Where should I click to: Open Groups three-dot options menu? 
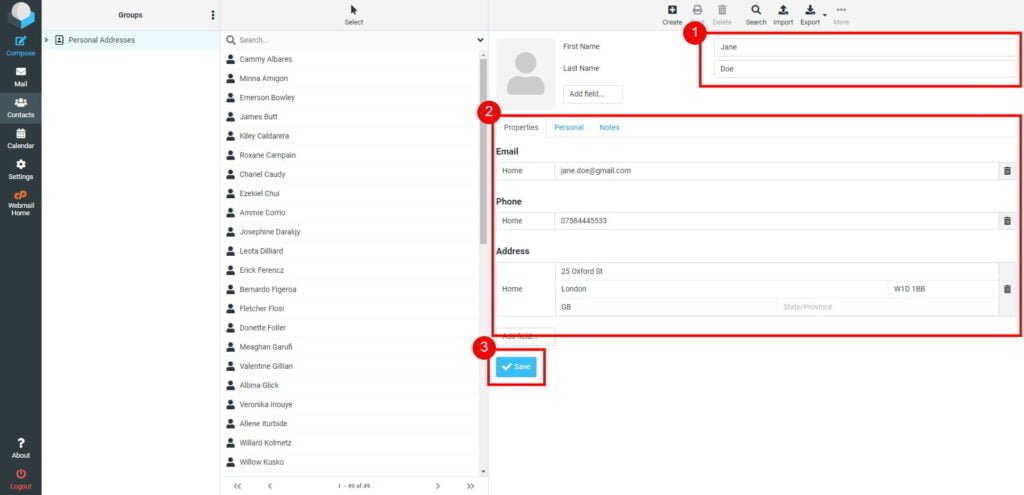coord(212,15)
